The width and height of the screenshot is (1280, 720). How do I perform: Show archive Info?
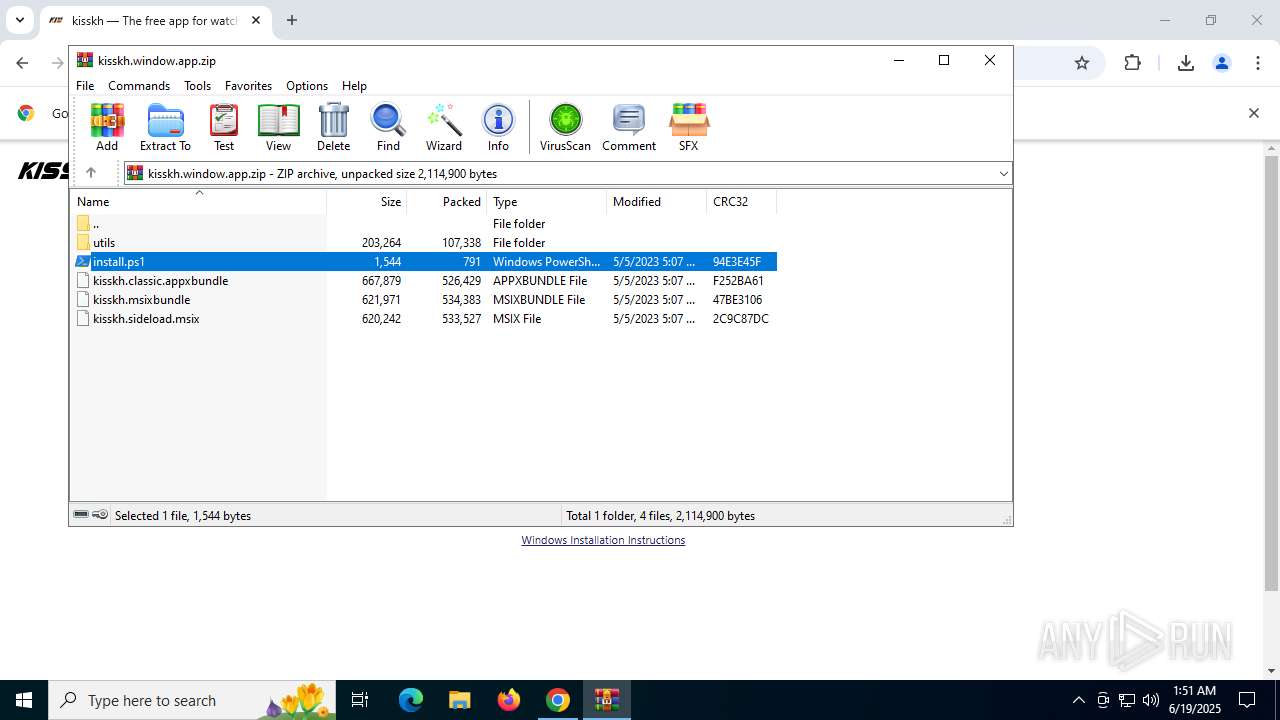click(498, 127)
